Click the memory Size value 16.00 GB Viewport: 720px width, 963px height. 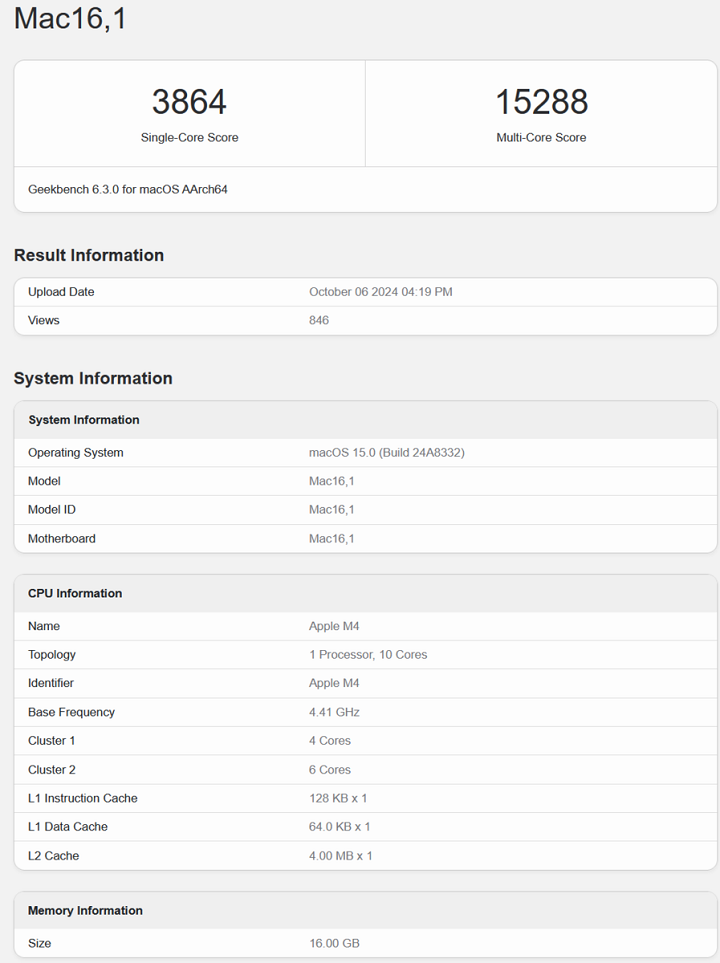[x=334, y=943]
